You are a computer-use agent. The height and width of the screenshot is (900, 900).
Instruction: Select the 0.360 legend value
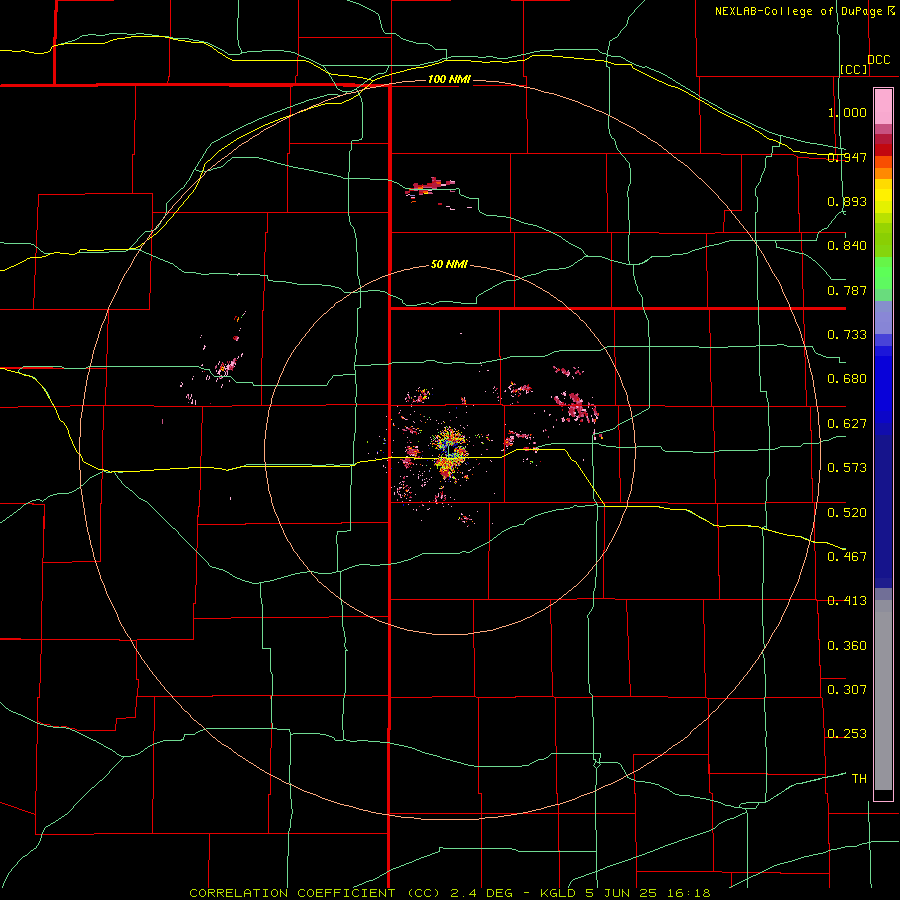[847, 646]
